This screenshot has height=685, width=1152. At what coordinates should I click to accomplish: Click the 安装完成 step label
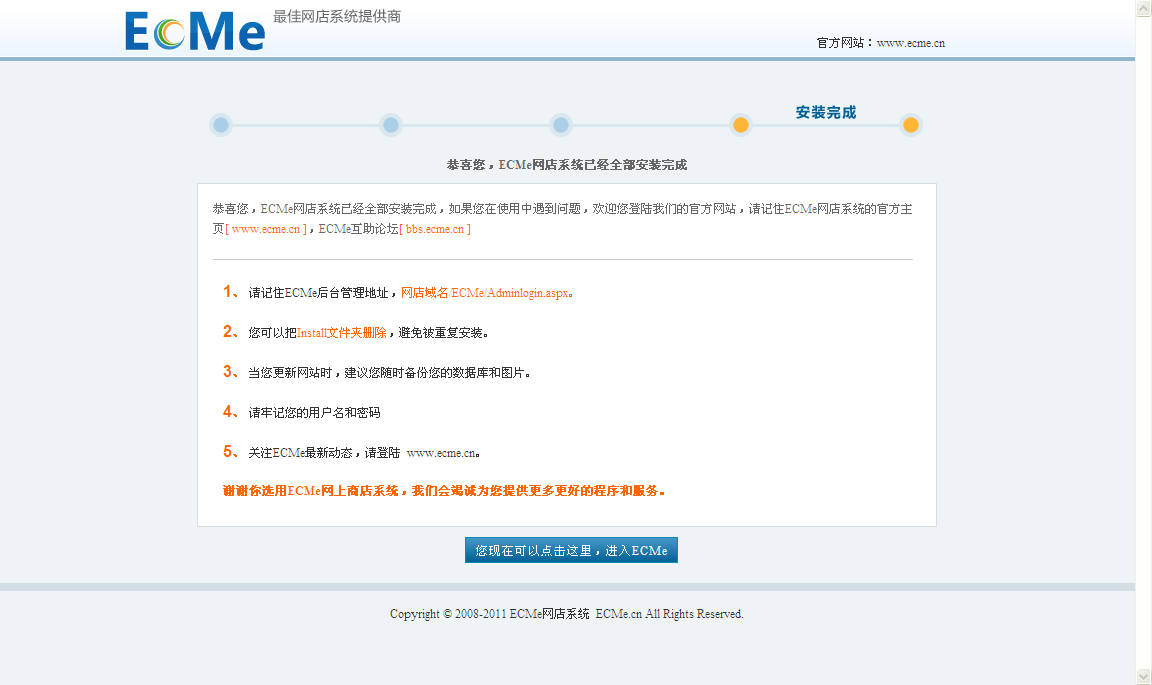coord(826,112)
